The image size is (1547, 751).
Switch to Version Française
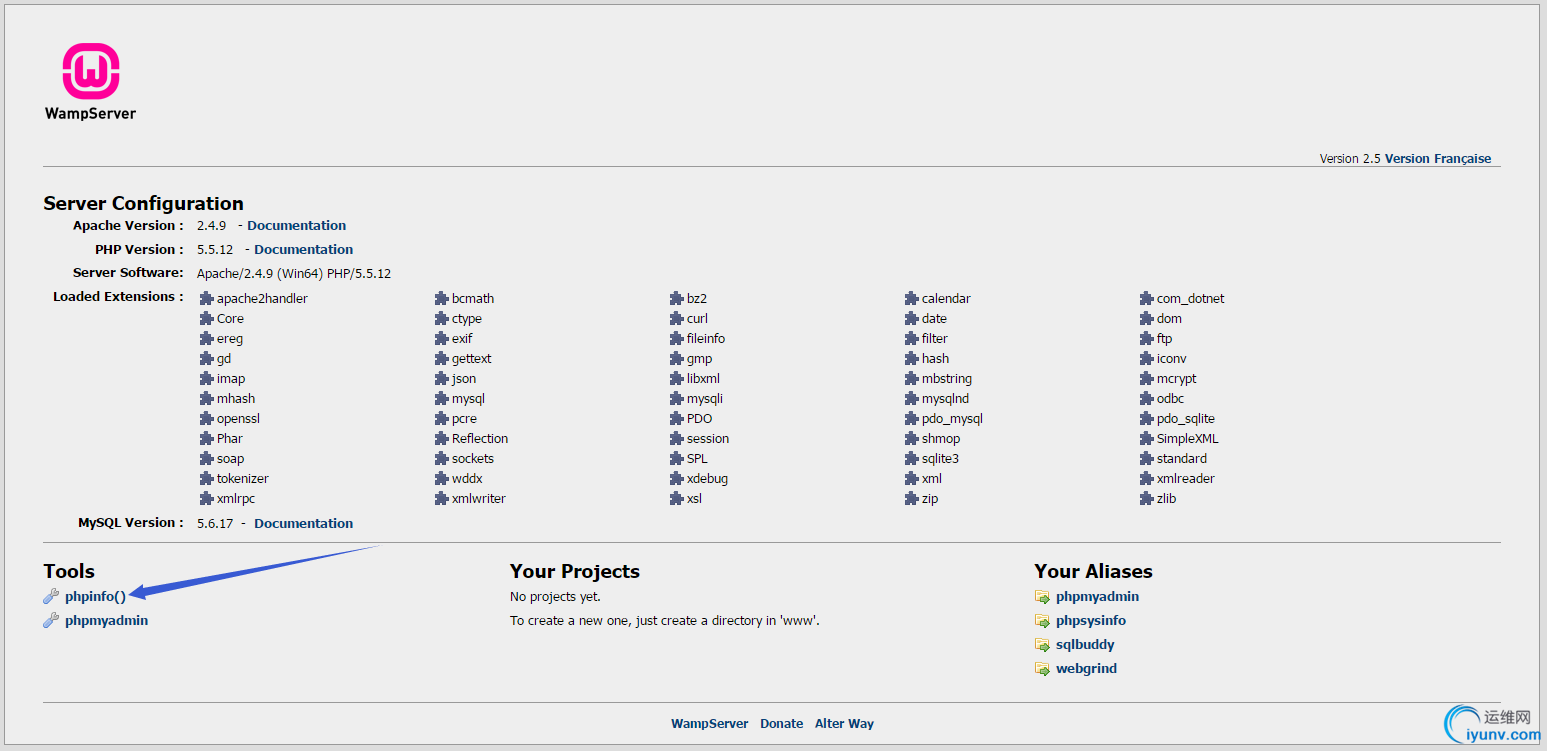[x=1438, y=159]
